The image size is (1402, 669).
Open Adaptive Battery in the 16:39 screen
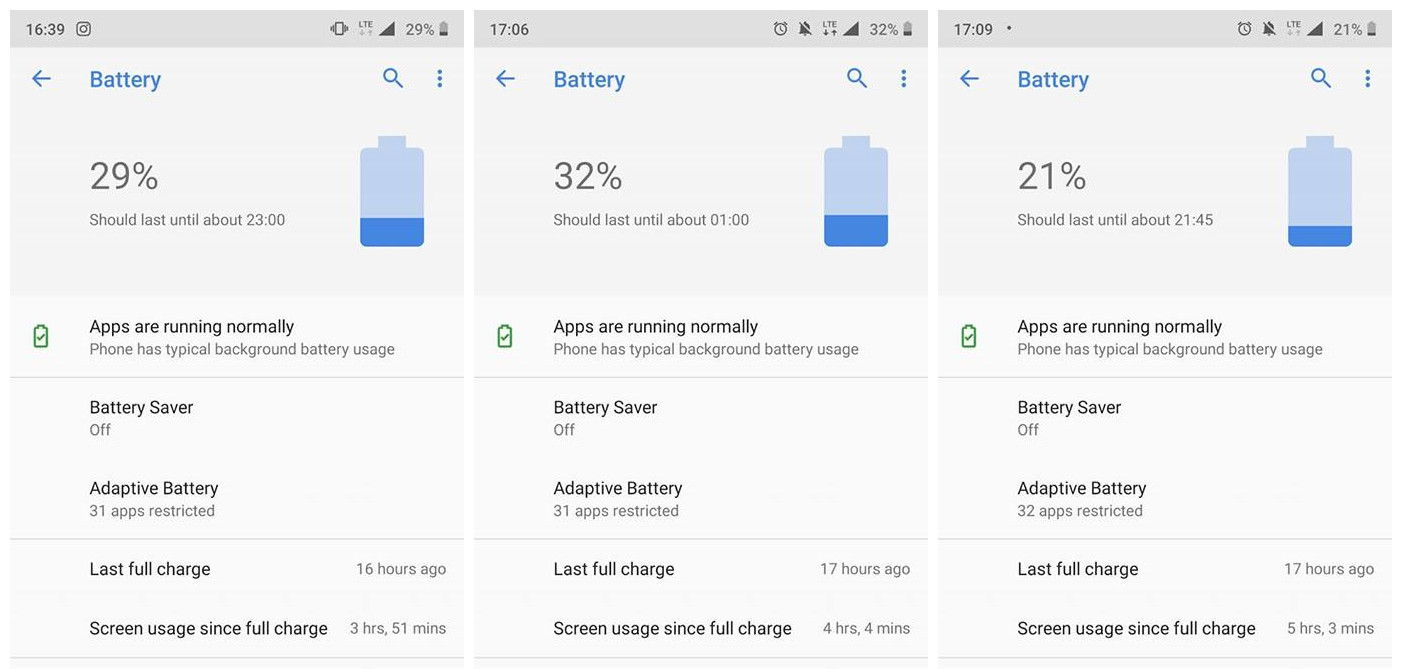(x=237, y=499)
